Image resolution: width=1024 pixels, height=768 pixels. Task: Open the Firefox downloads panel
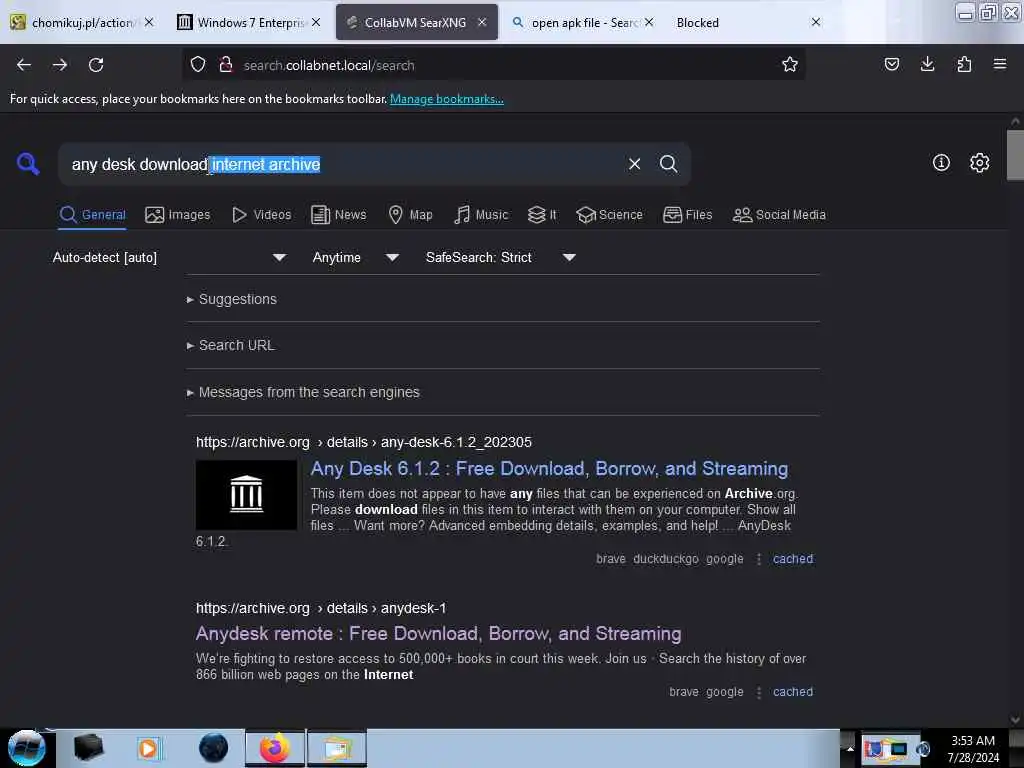coord(927,65)
